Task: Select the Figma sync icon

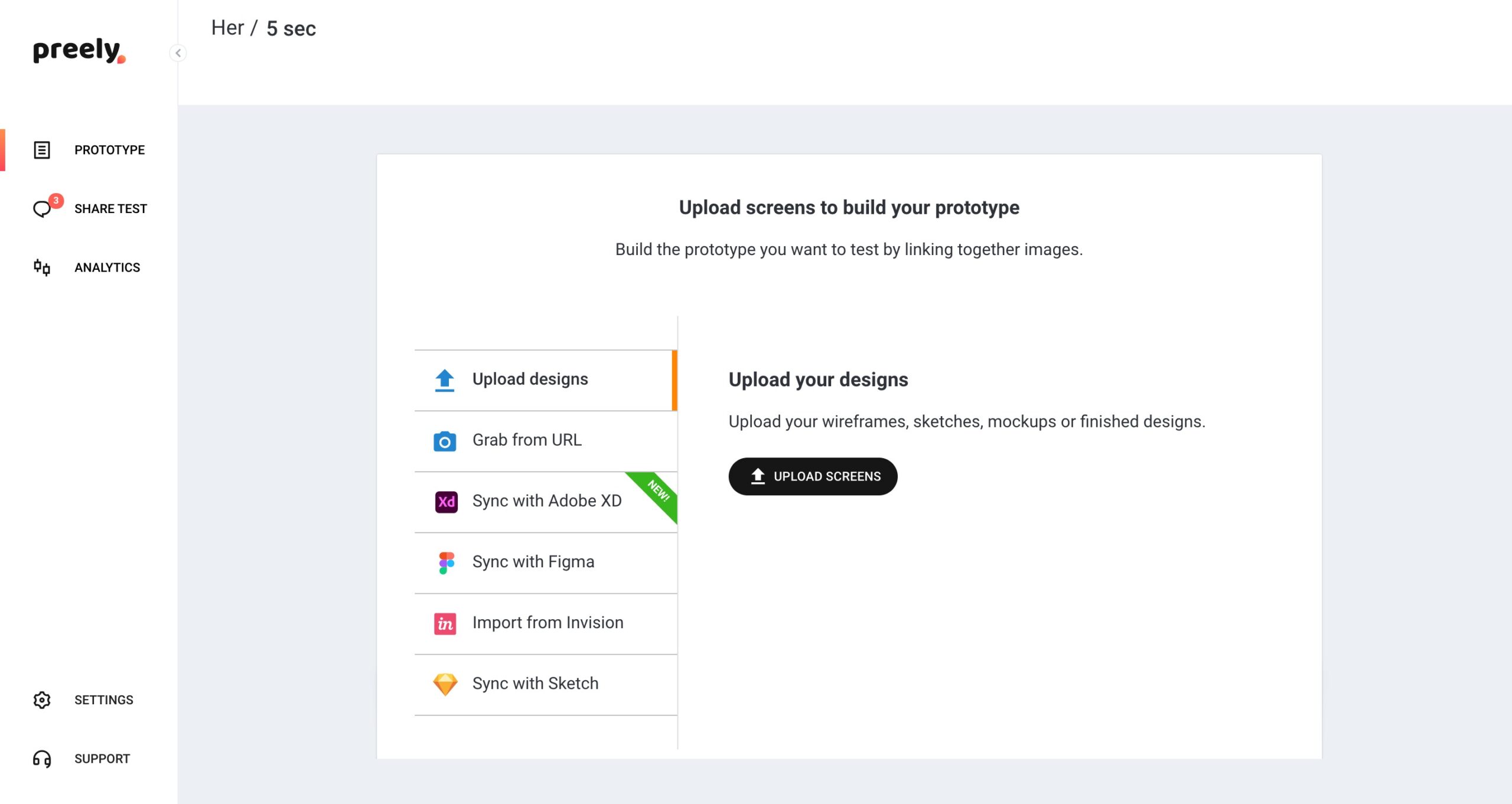Action: click(445, 561)
